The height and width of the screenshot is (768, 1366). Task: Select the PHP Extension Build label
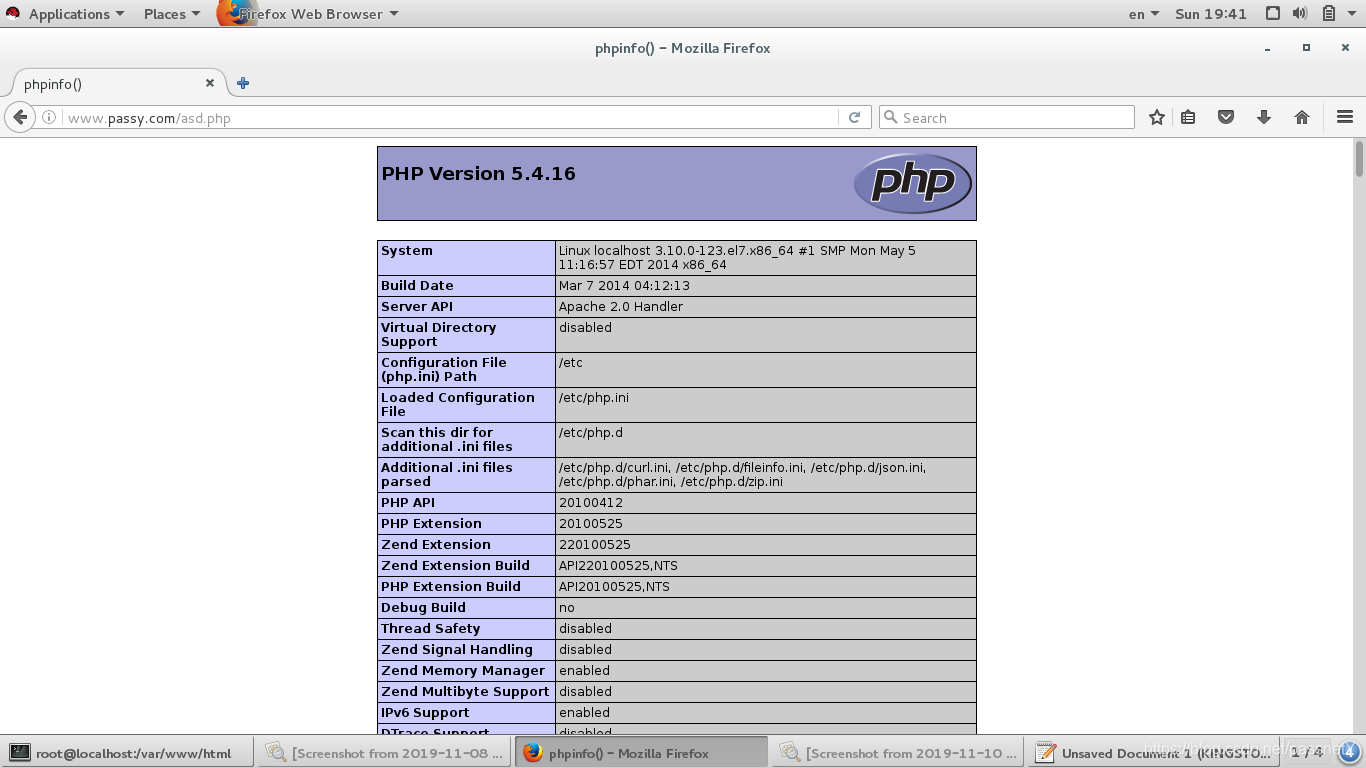451,587
